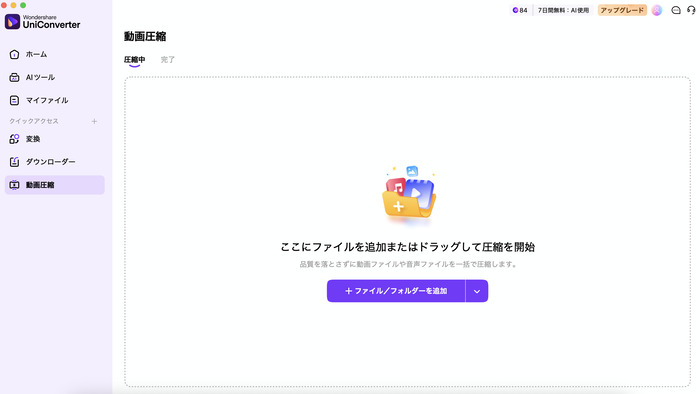Click the 変換 convert icon
Screen dimensions: 700x394
point(14,139)
